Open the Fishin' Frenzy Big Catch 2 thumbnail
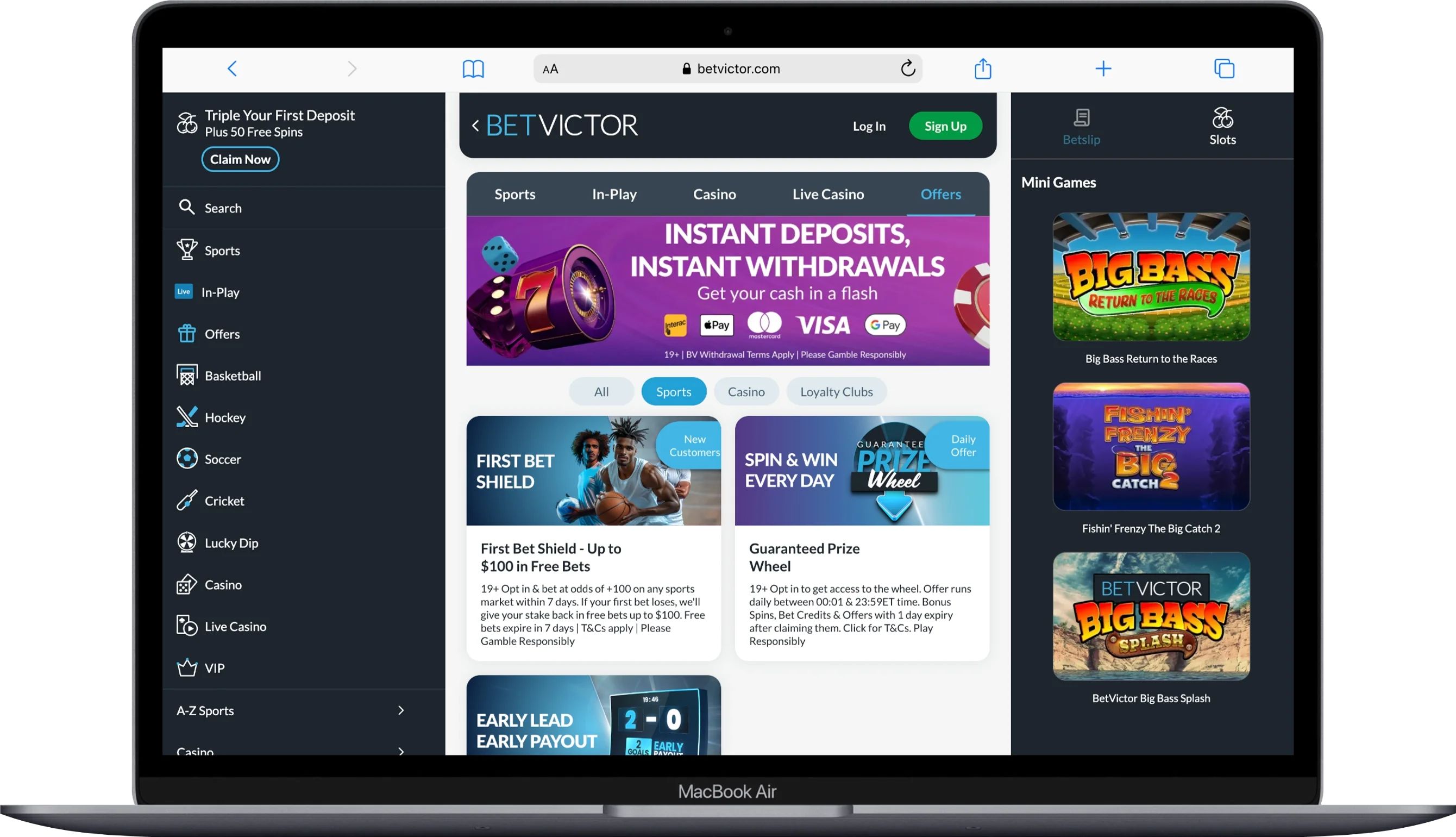1456x837 pixels. [x=1150, y=447]
